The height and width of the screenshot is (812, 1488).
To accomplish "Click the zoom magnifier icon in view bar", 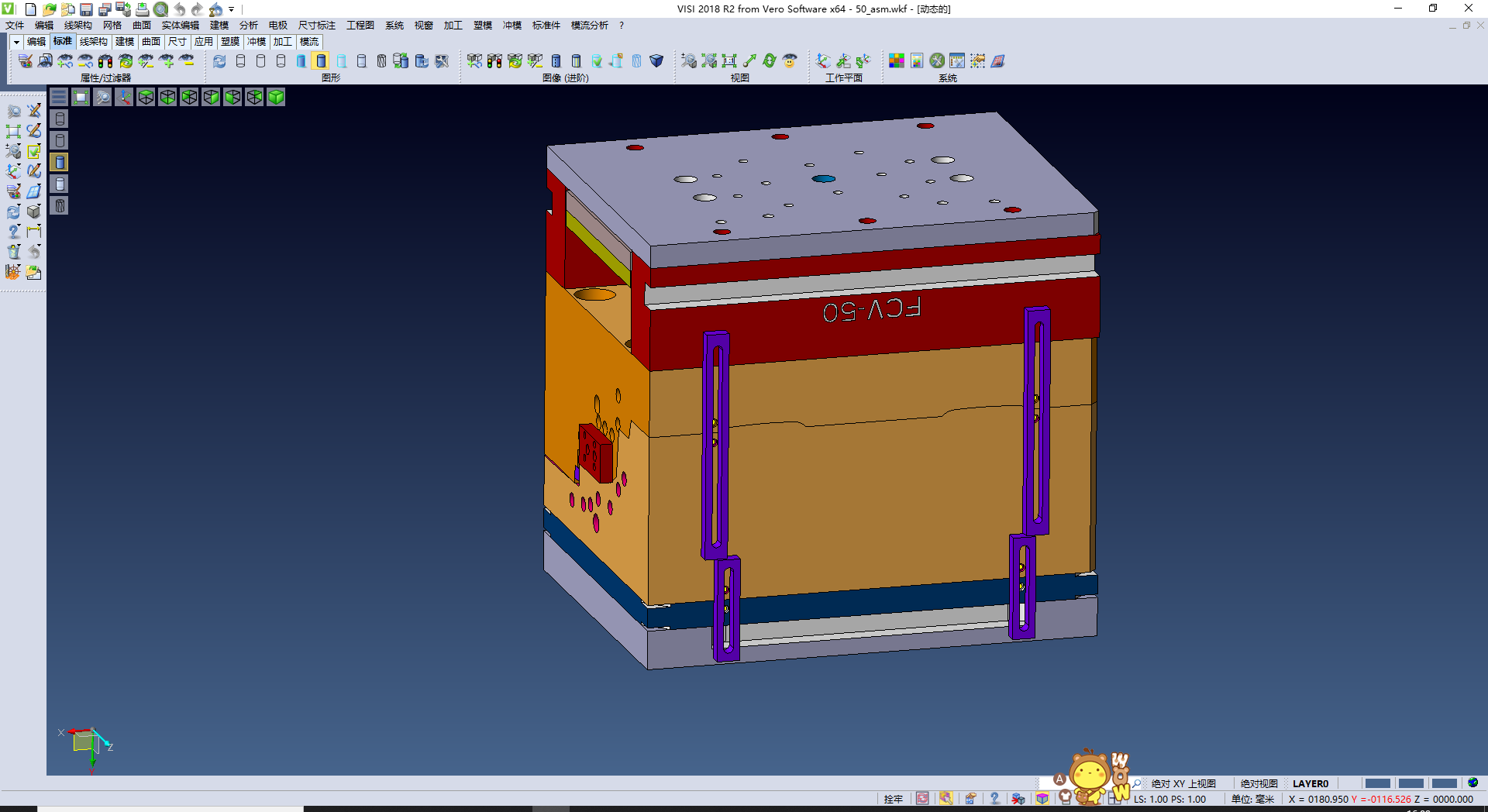I will pyautogui.click(x=102, y=97).
